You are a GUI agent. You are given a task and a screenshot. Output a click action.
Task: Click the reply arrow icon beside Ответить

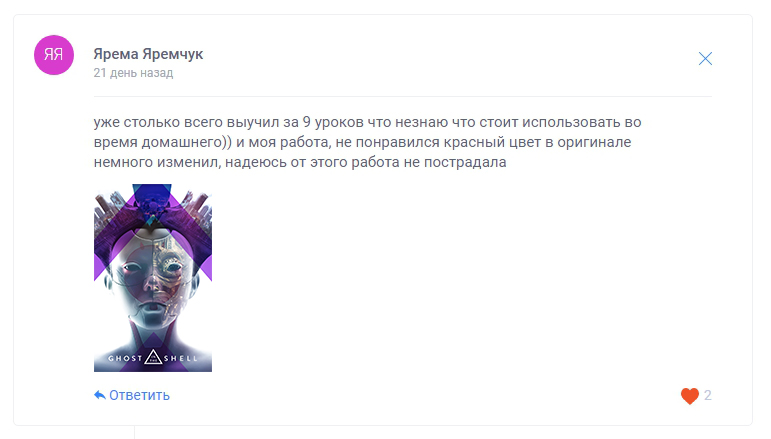click(x=100, y=395)
